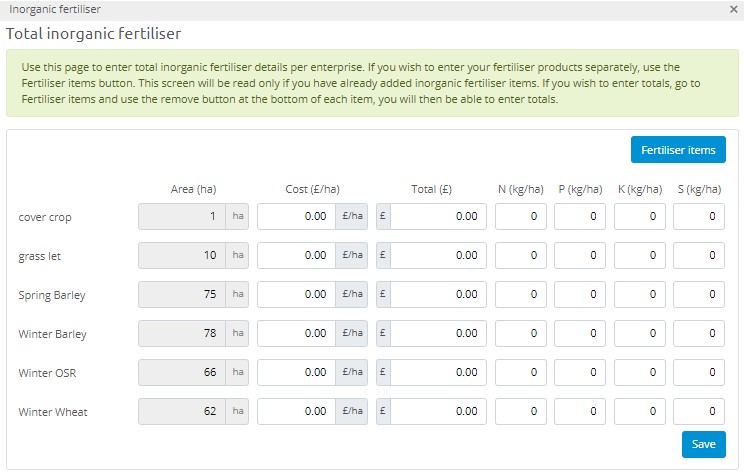Viewport: 744px width, 475px height.
Task: Enter Spring Barley N (kg/ha) value
Action: [520, 294]
